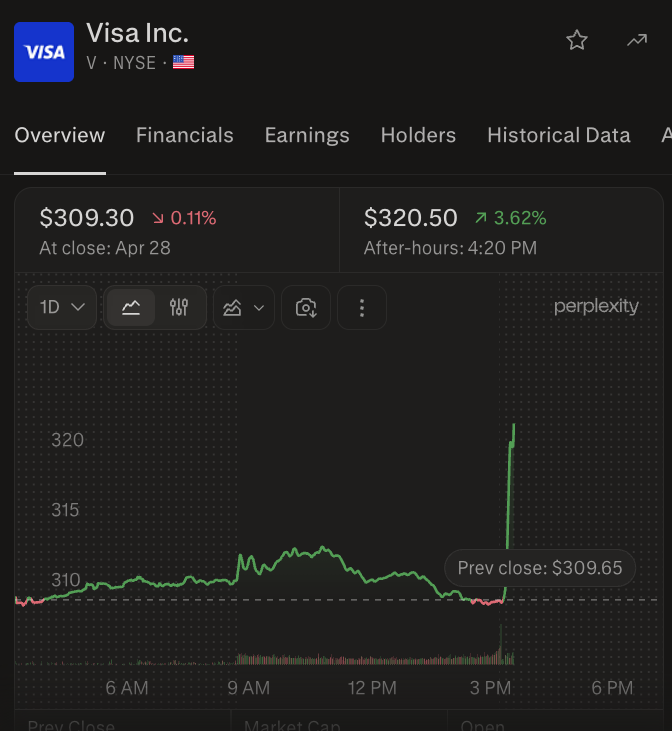The image size is (672, 731).
Task: Open the Overview tab
Action: [x=60, y=135]
